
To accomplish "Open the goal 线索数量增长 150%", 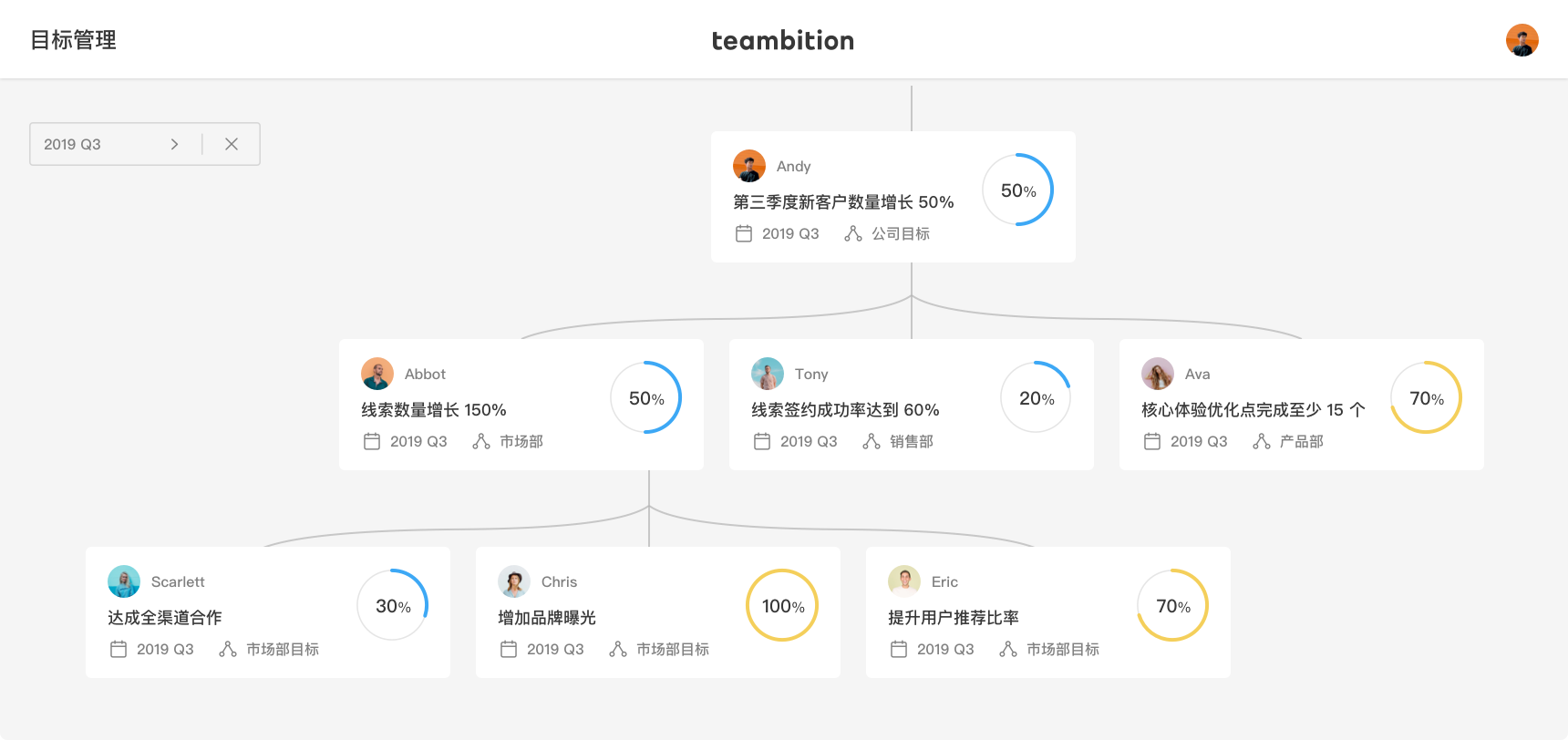I will pos(434,410).
